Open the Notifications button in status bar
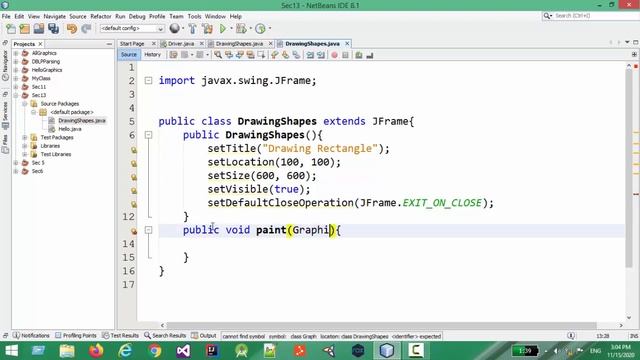 31,336
